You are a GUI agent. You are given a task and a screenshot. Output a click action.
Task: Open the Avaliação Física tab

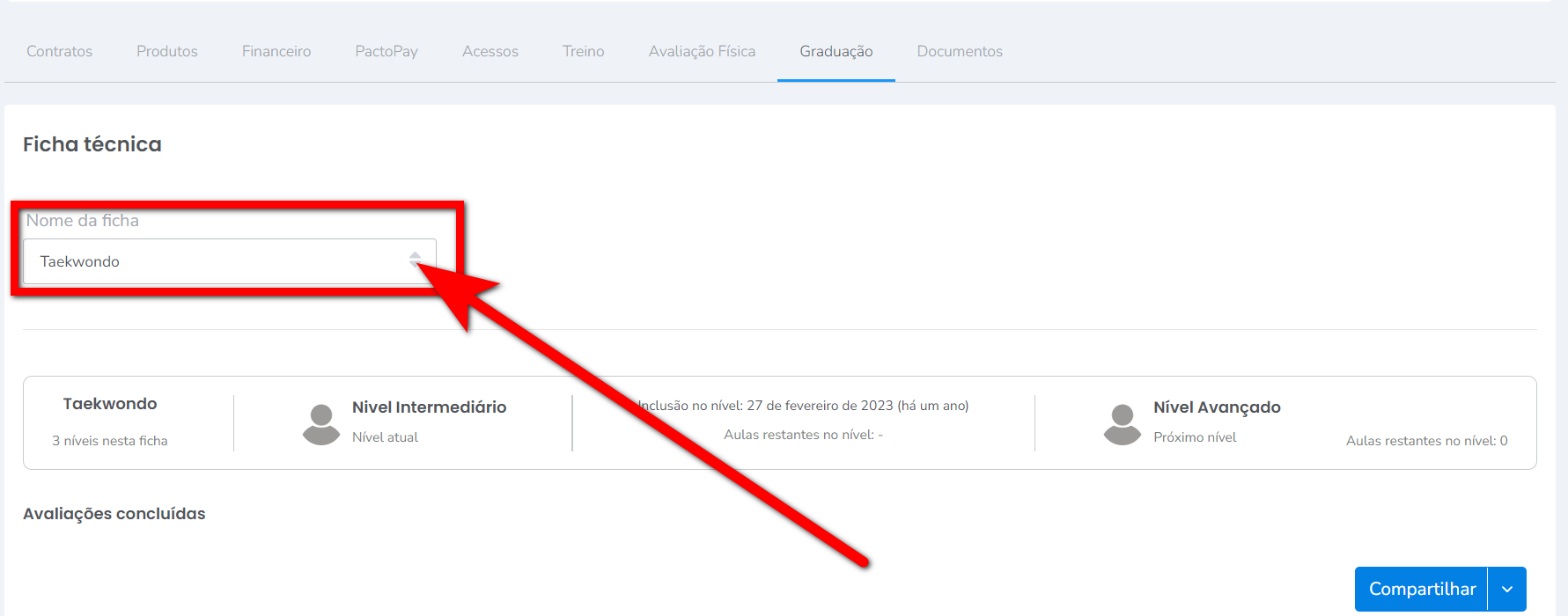702,51
